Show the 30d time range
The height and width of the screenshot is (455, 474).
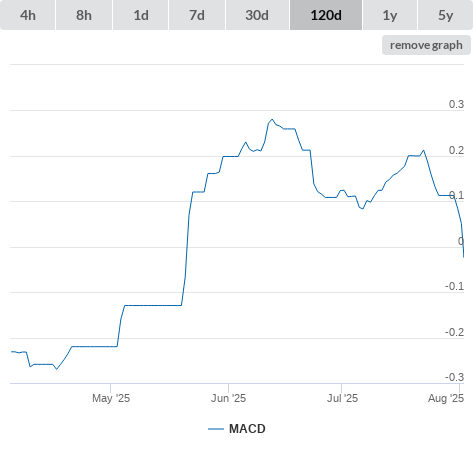[x=257, y=15]
